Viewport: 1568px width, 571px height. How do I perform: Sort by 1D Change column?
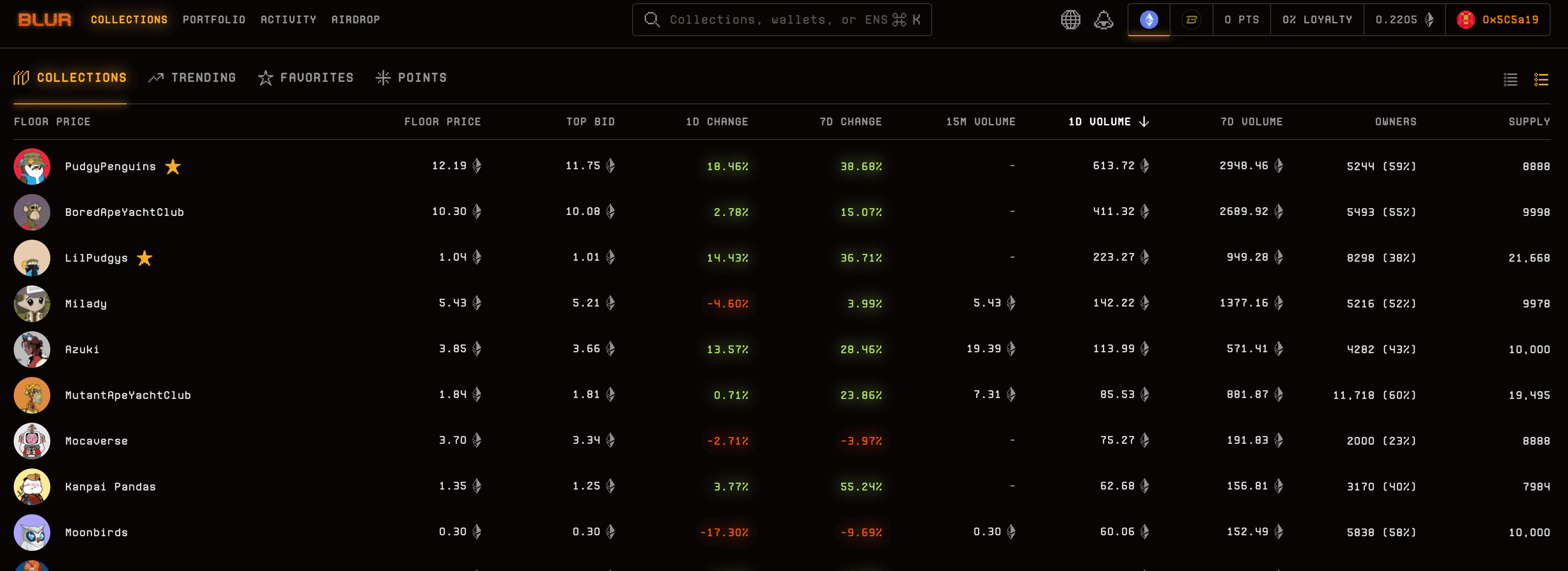point(717,122)
